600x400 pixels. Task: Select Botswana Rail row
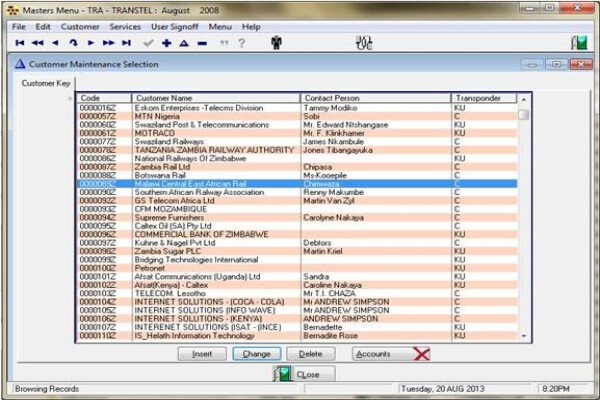(297, 175)
